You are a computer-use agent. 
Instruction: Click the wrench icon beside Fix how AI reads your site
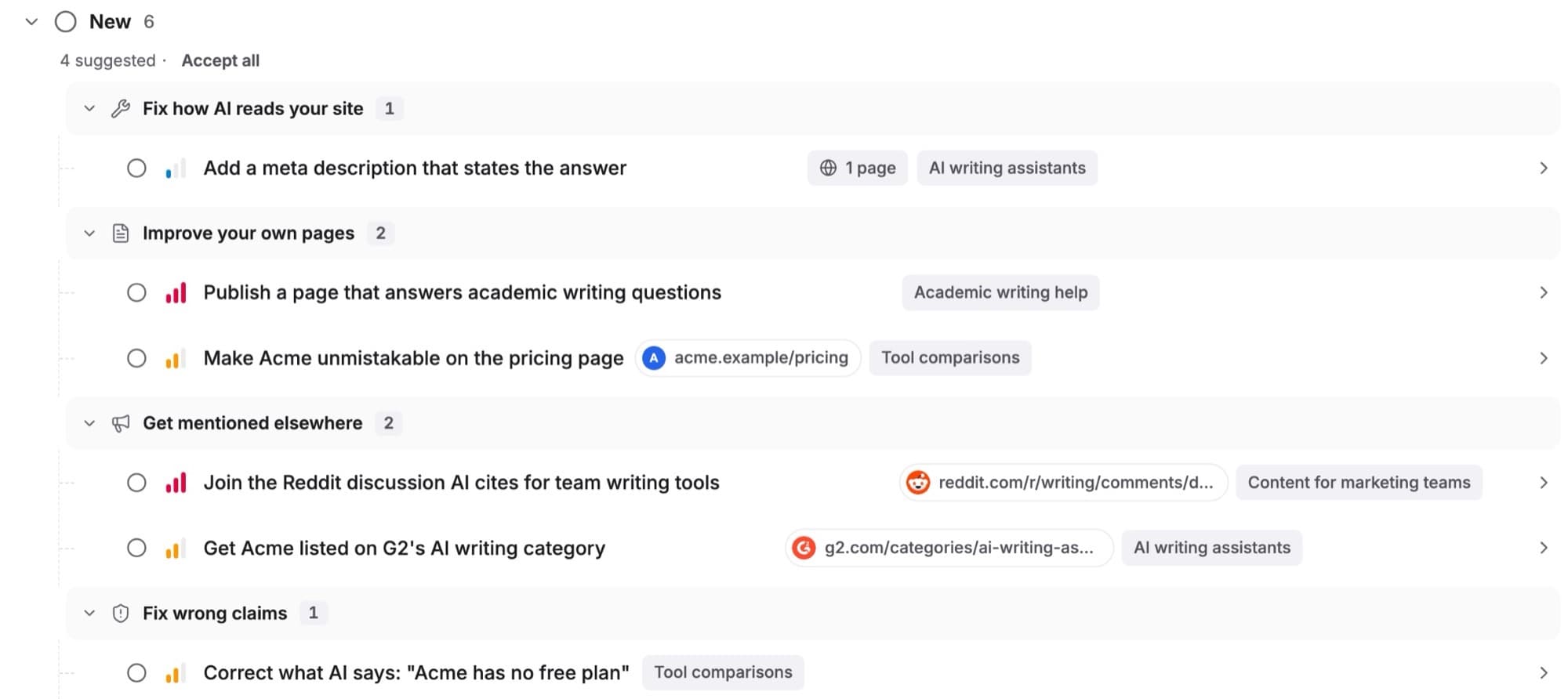[120, 109]
